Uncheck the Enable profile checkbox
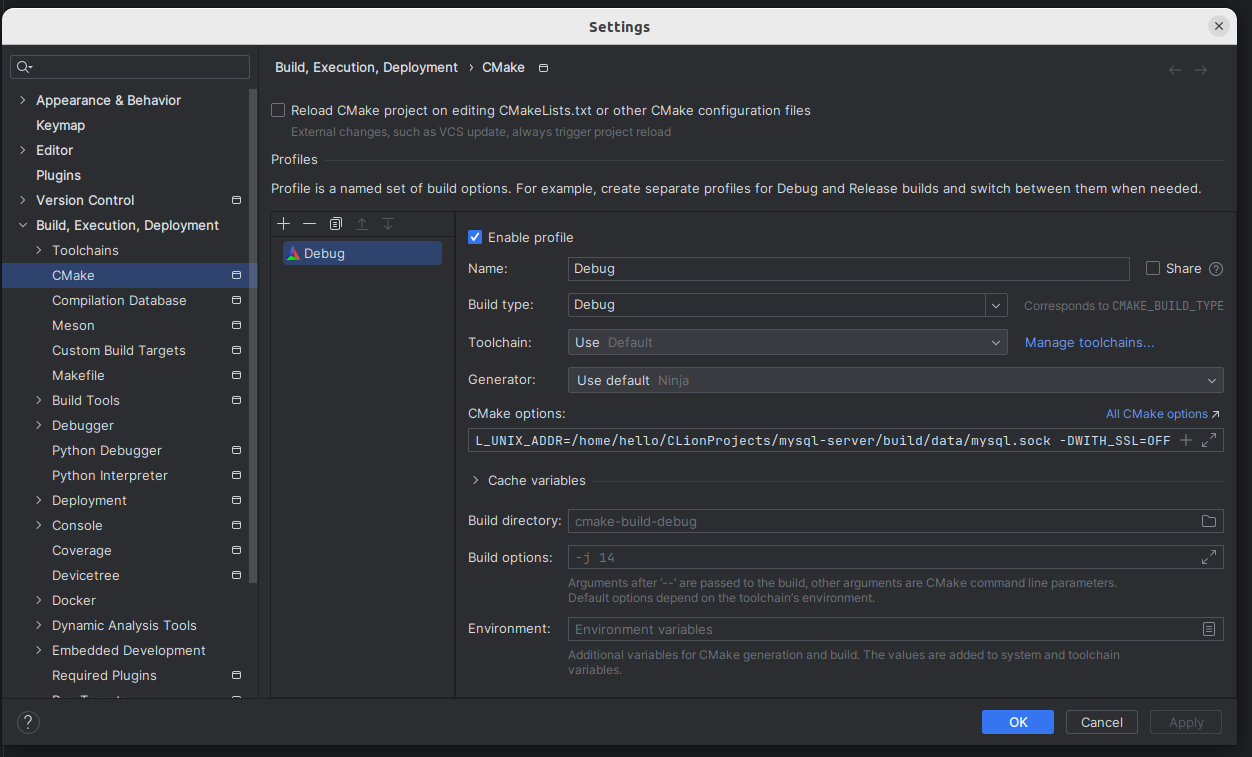This screenshot has width=1252, height=757. coord(475,237)
